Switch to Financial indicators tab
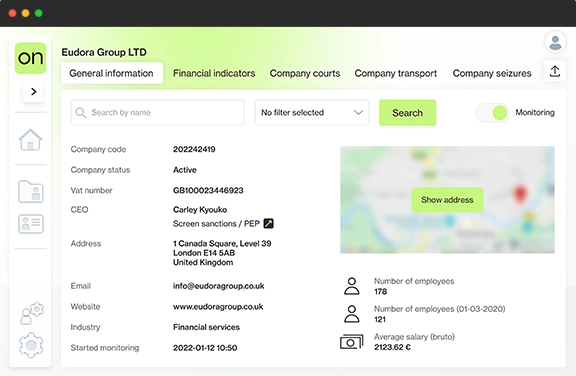576x376 pixels. 214,73
